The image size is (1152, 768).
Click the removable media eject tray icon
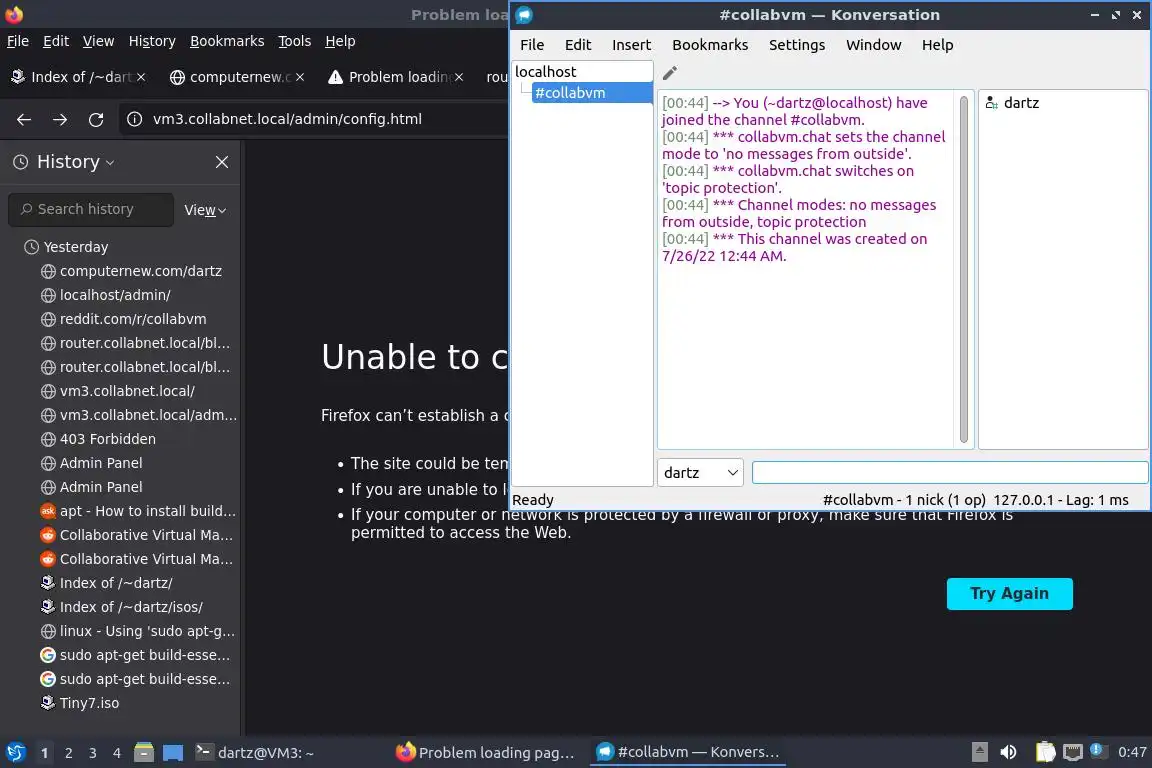pyautogui.click(x=979, y=752)
